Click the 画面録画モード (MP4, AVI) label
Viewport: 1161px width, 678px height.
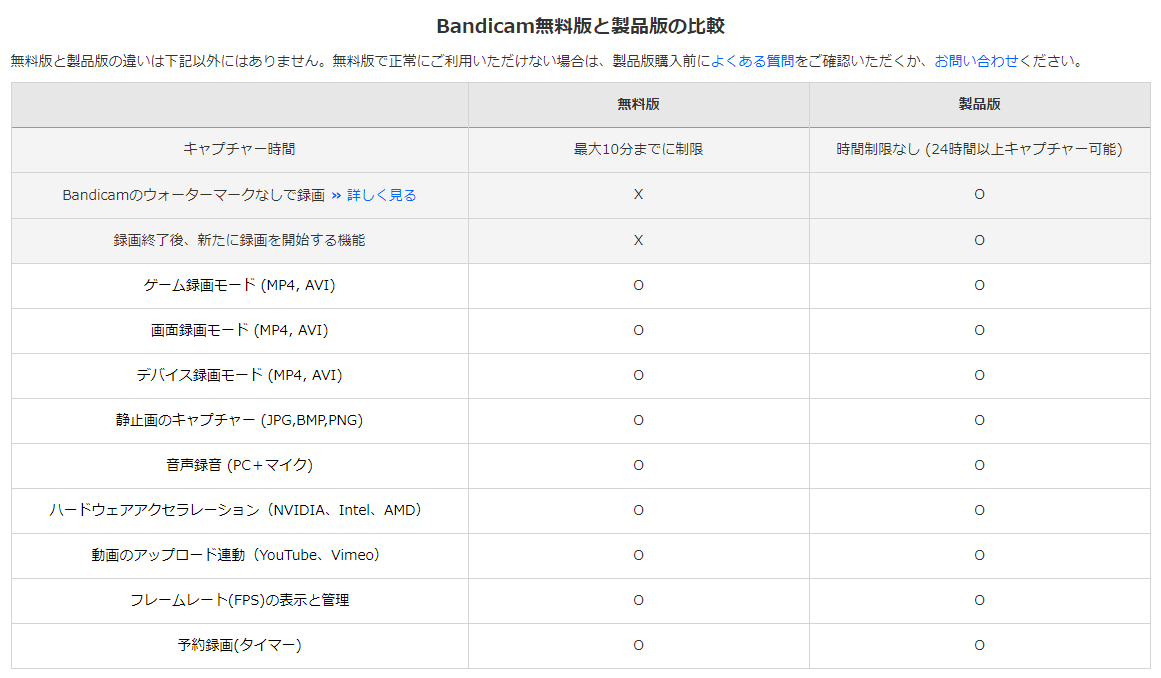(239, 331)
